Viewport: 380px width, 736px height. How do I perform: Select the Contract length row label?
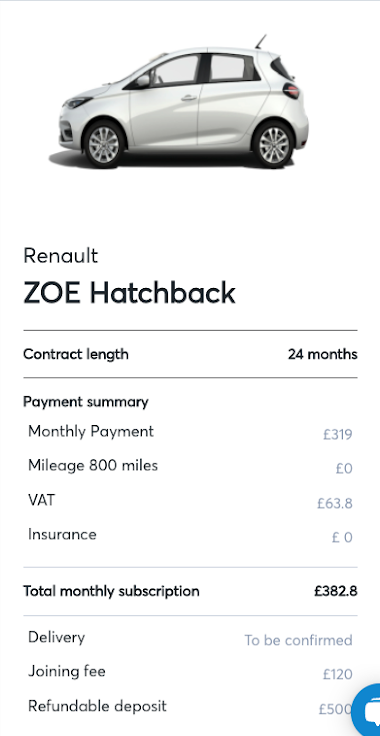coord(76,354)
